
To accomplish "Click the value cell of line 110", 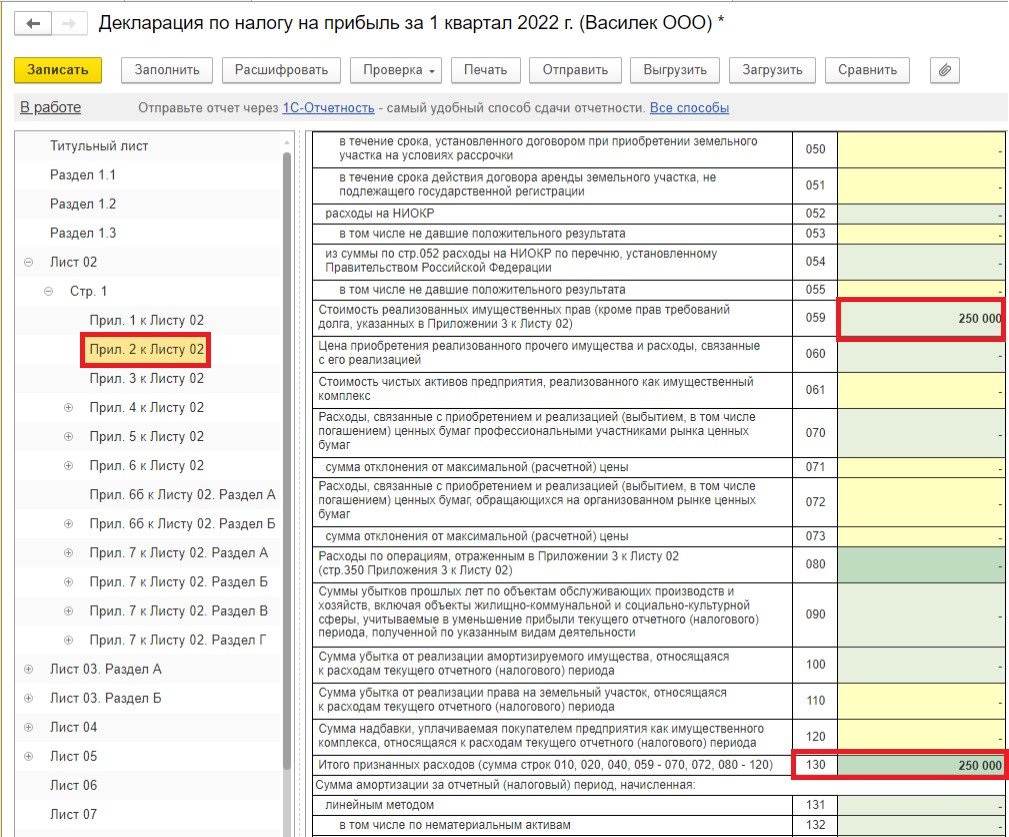I will (921, 701).
